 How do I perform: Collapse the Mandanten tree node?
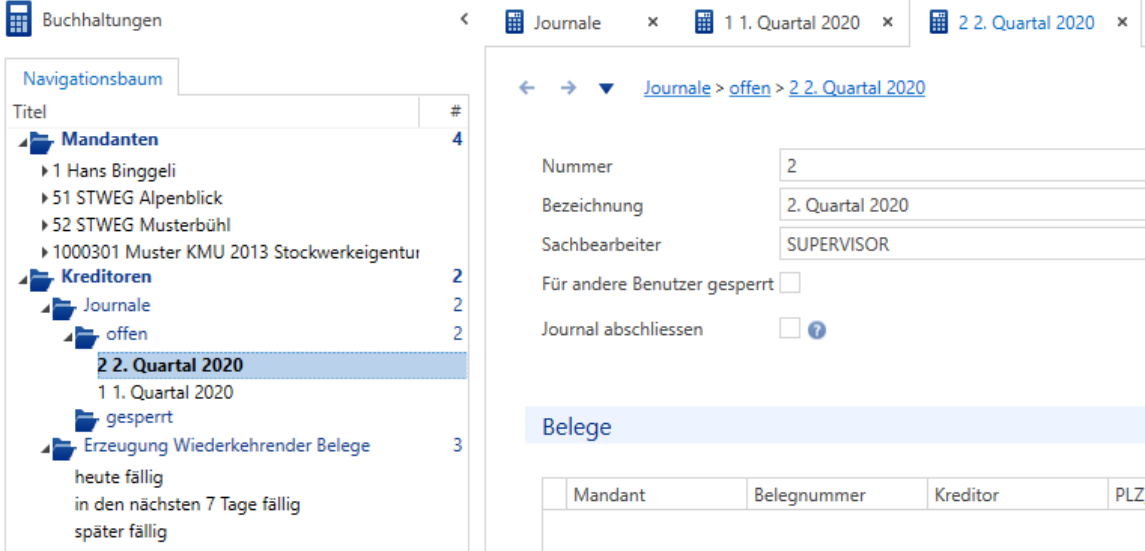(24, 143)
